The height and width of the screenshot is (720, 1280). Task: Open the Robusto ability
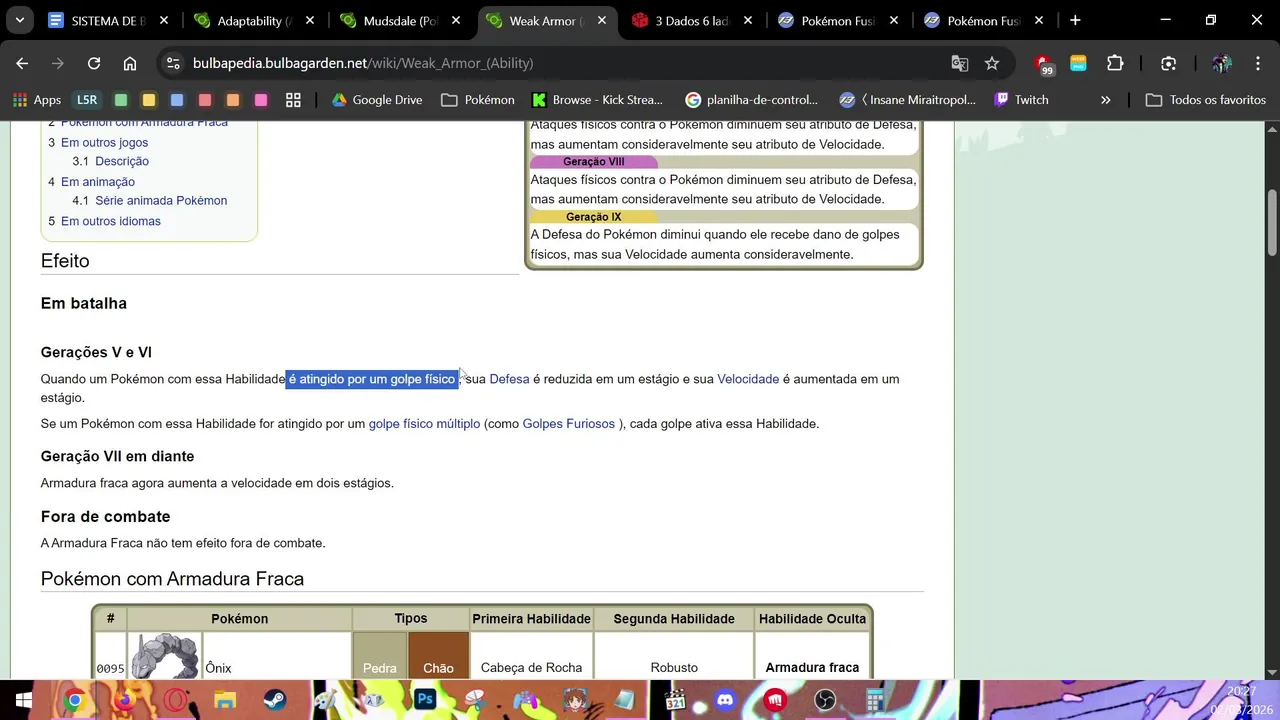[x=674, y=668]
